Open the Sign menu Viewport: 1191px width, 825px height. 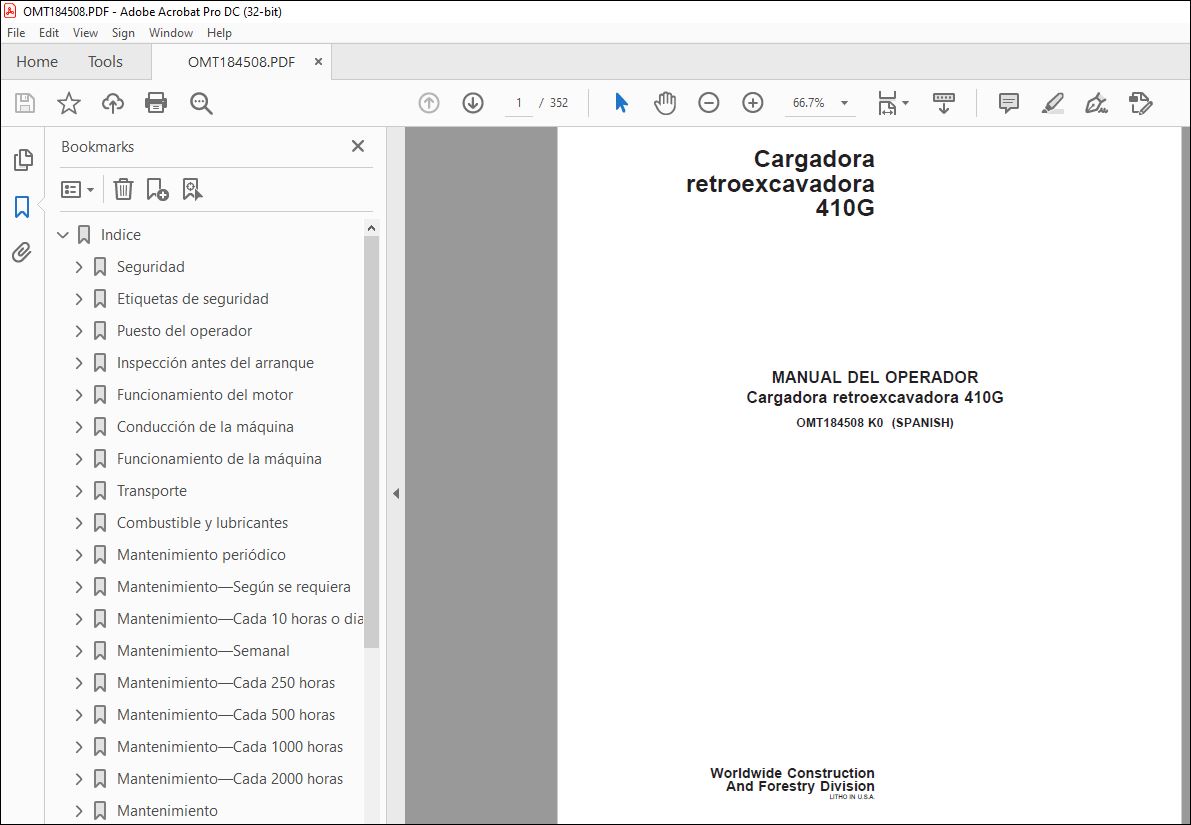pos(123,33)
